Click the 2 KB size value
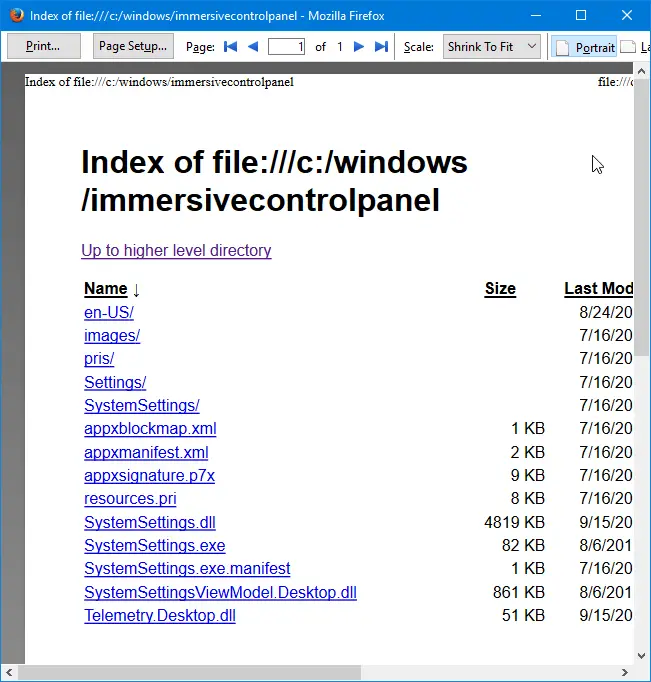 point(527,452)
